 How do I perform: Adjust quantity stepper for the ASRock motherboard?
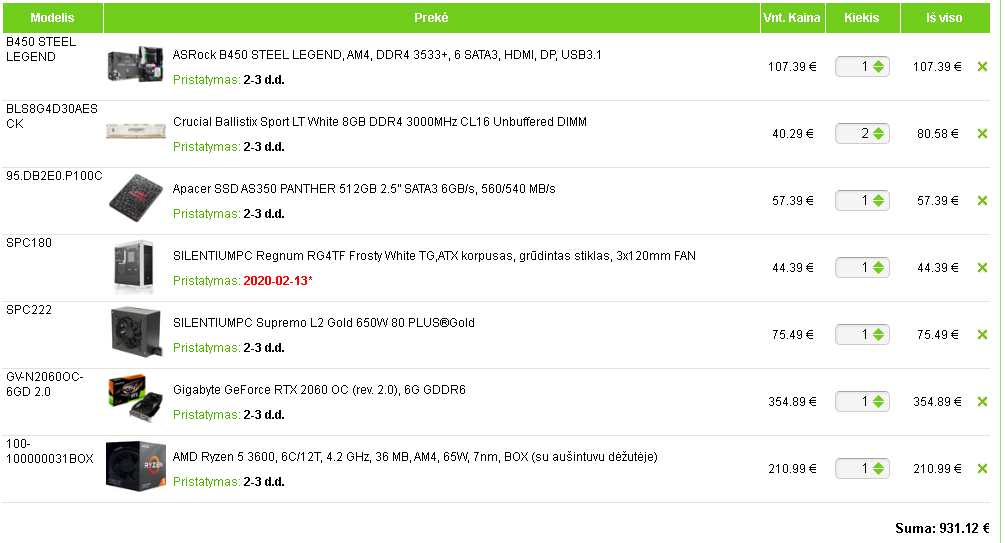tap(879, 67)
